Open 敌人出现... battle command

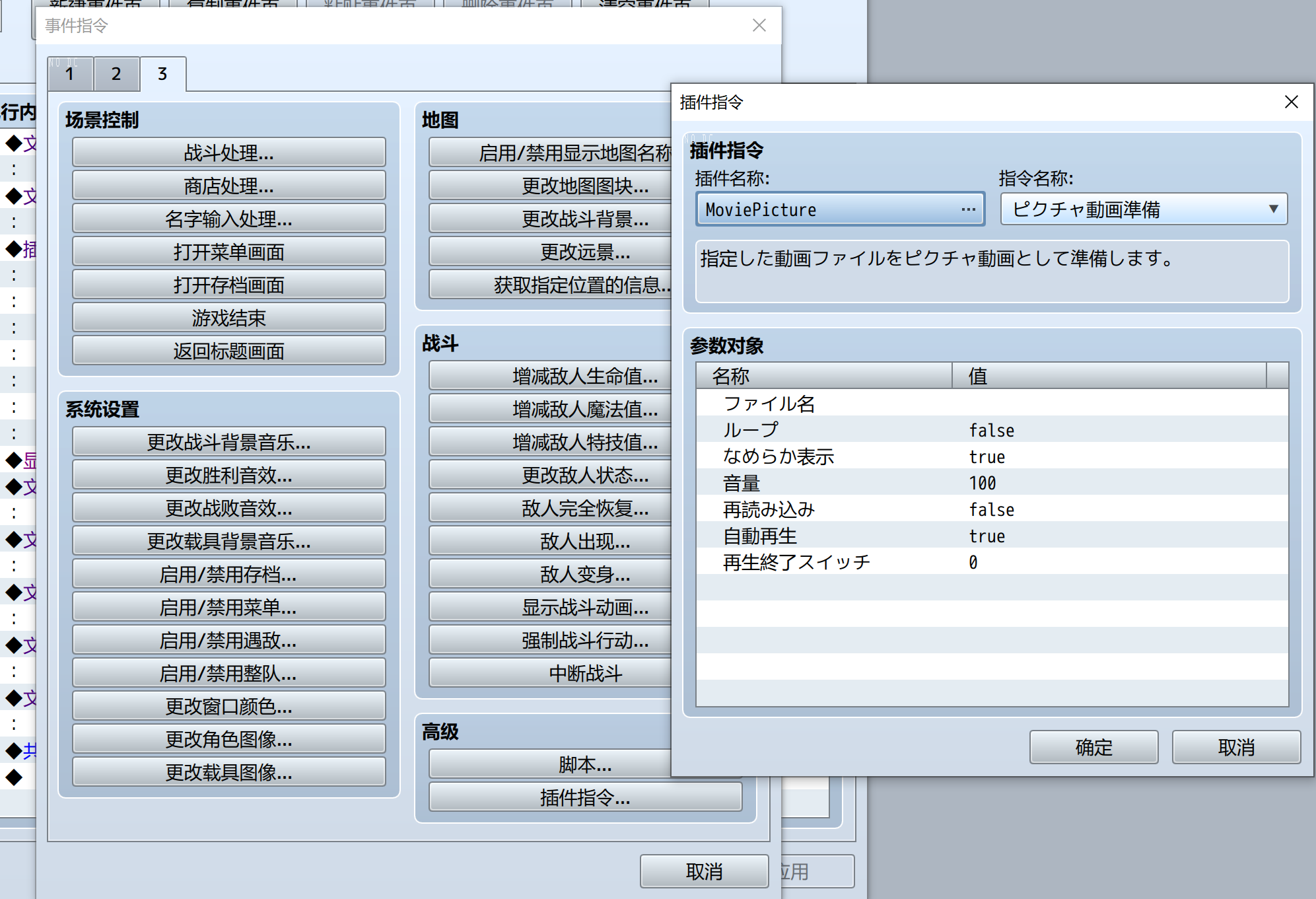(x=550, y=541)
